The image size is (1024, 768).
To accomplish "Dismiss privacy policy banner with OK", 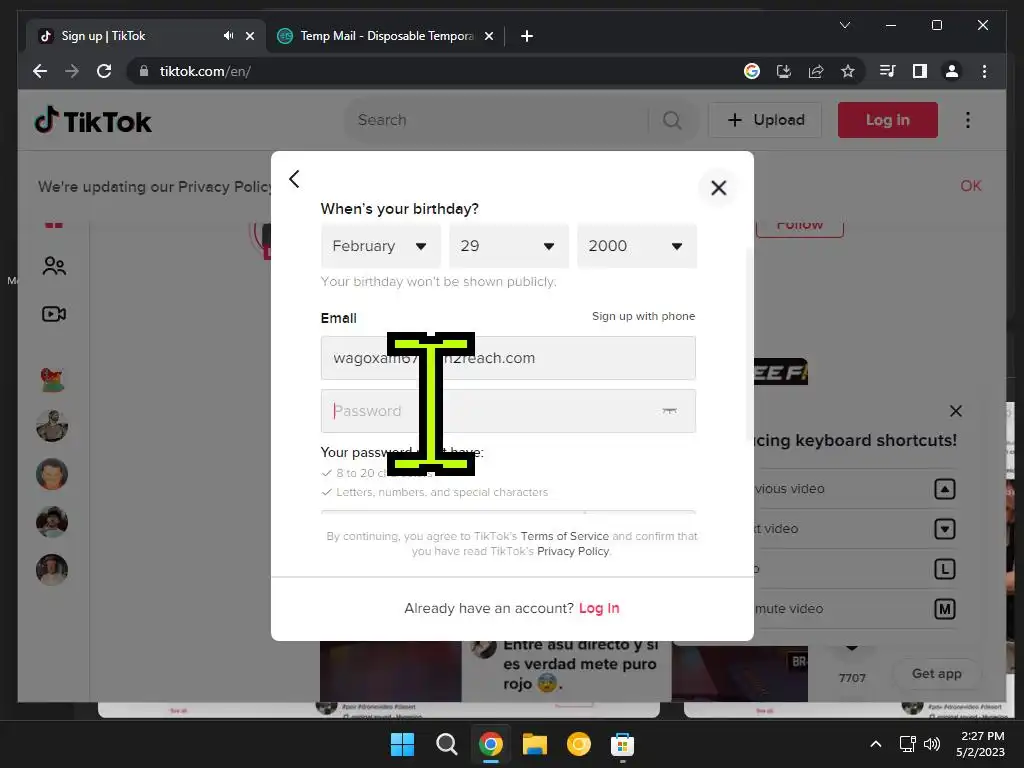I will point(970,186).
